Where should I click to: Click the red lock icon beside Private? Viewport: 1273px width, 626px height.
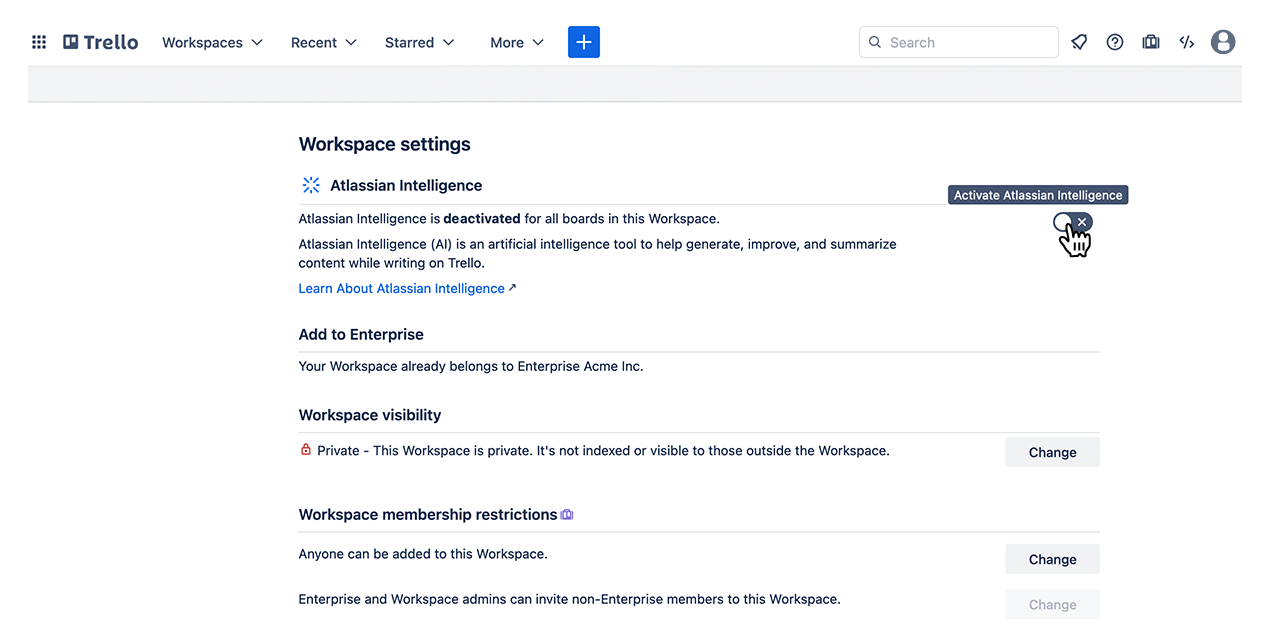coord(306,450)
